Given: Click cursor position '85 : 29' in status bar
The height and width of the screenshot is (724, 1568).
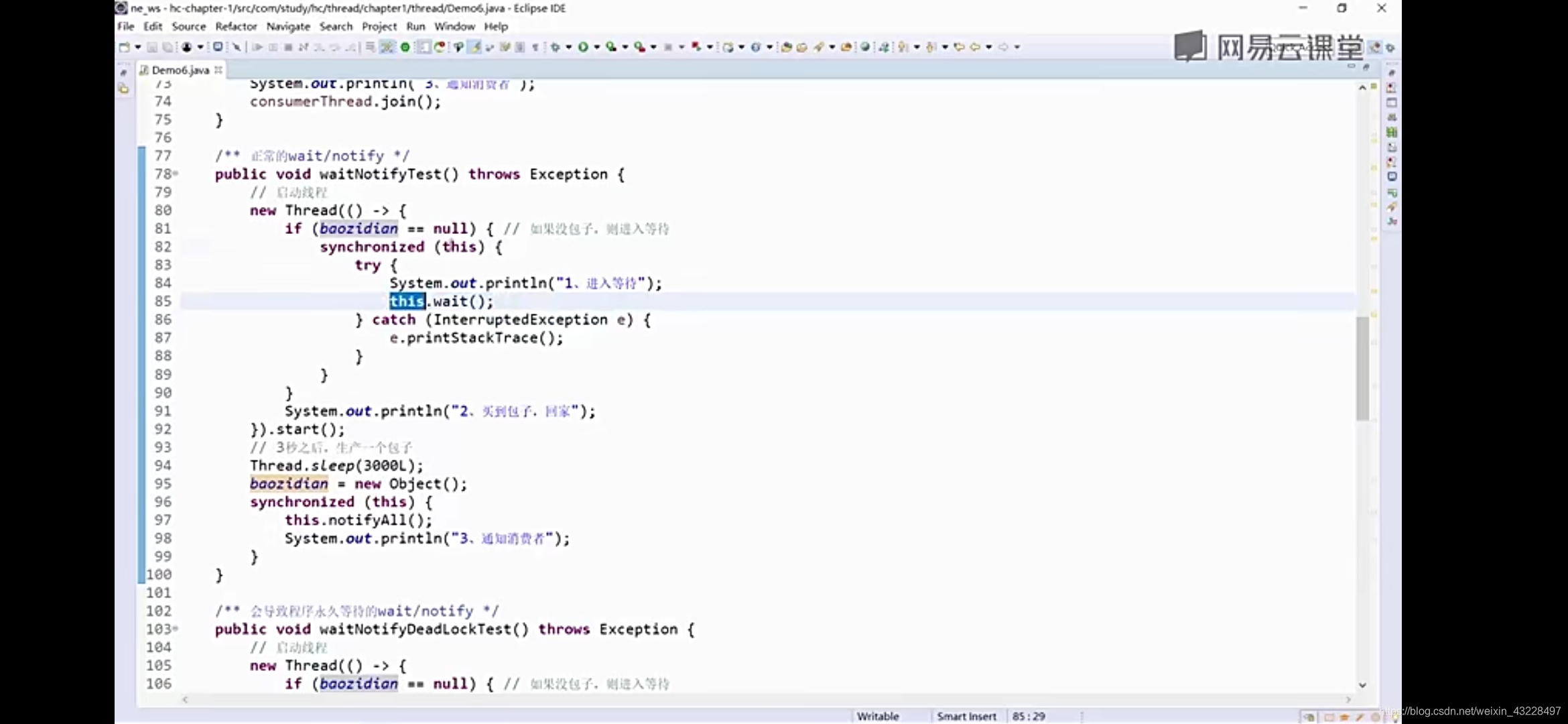Looking at the screenshot, I should click(x=1029, y=716).
